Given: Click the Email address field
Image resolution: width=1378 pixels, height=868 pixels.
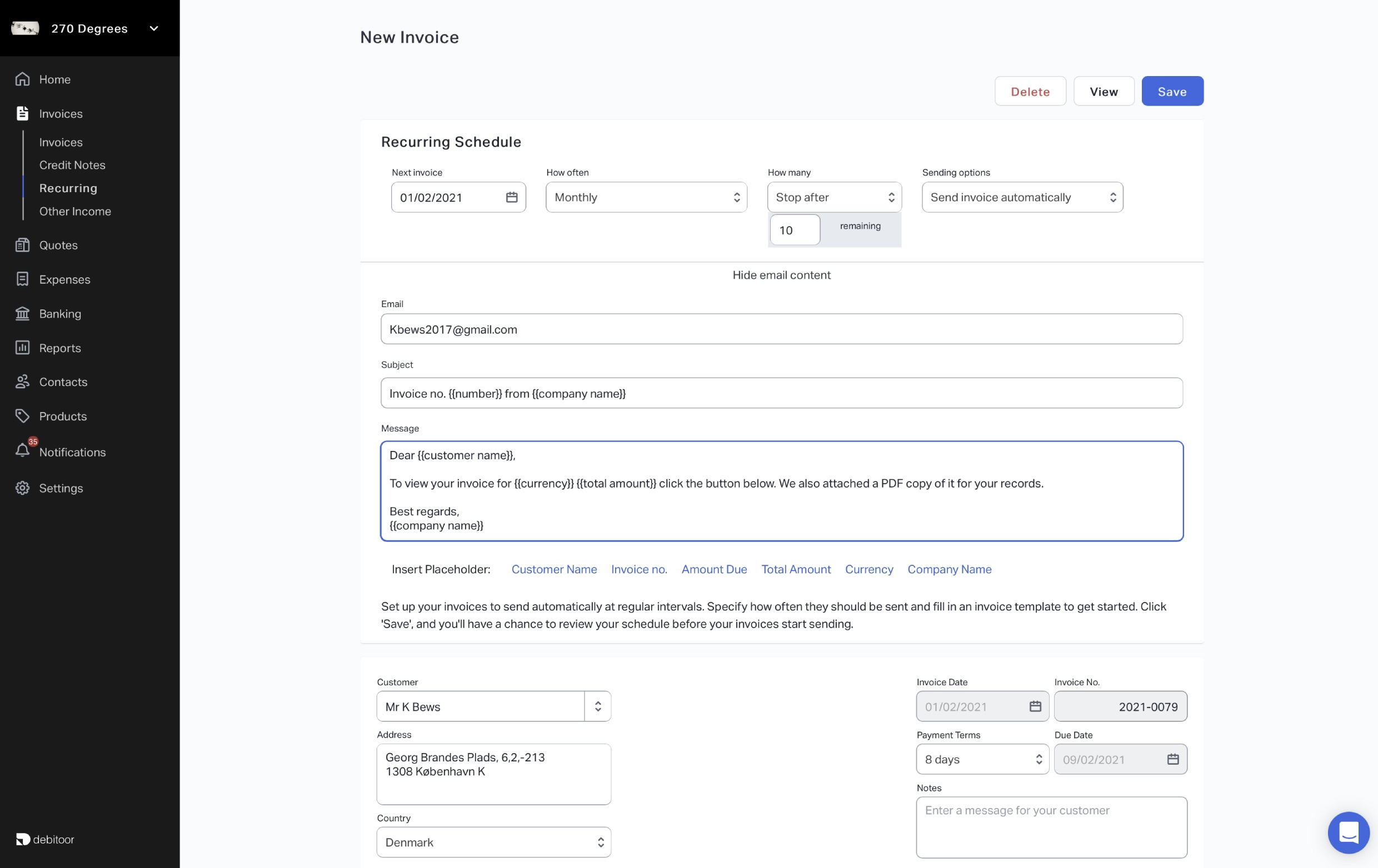Looking at the screenshot, I should (x=781, y=329).
